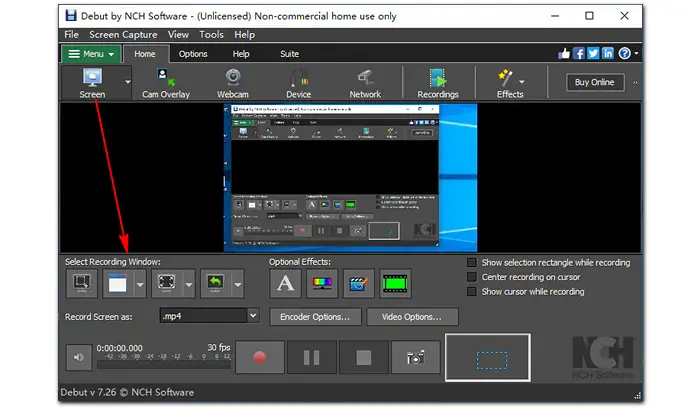The image size is (700, 407).
Task: Expand region selection dropdown arrow
Action: pyautogui.click(x=189, y=284)
